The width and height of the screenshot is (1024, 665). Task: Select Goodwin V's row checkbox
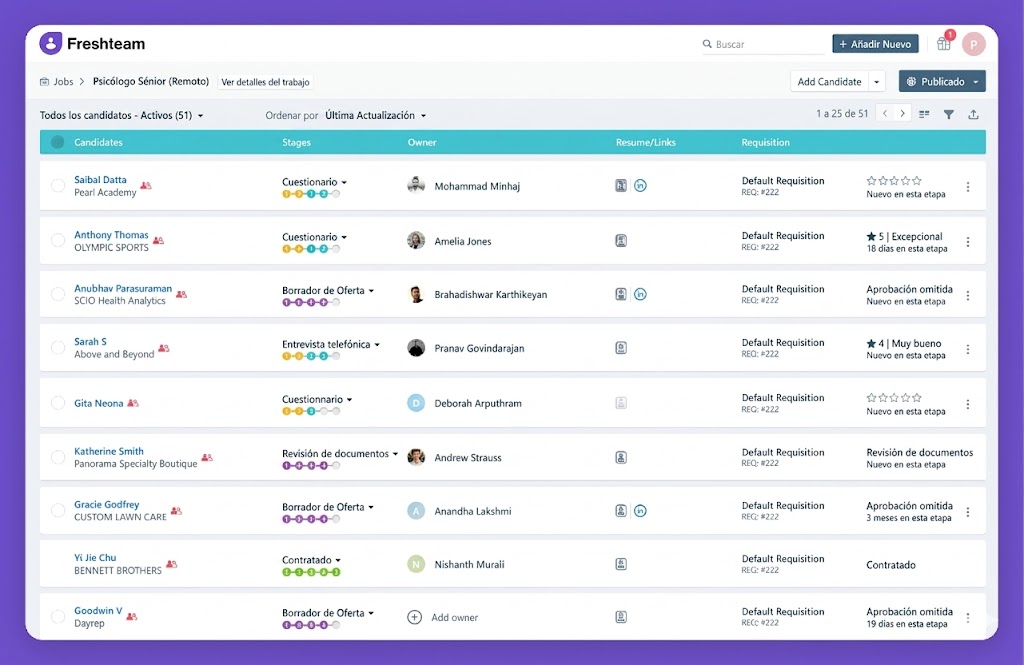pyautogui.click(x=58, y=617)
